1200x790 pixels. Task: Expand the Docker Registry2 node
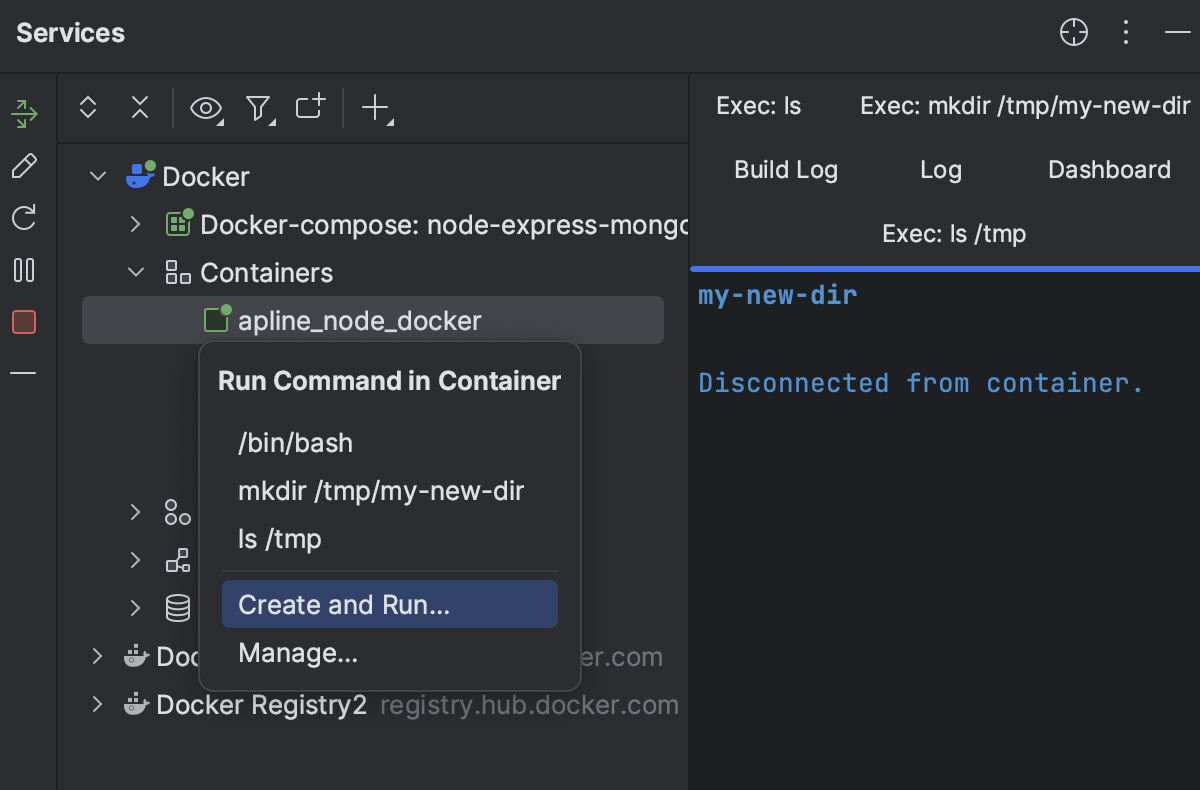coord(97,704)
